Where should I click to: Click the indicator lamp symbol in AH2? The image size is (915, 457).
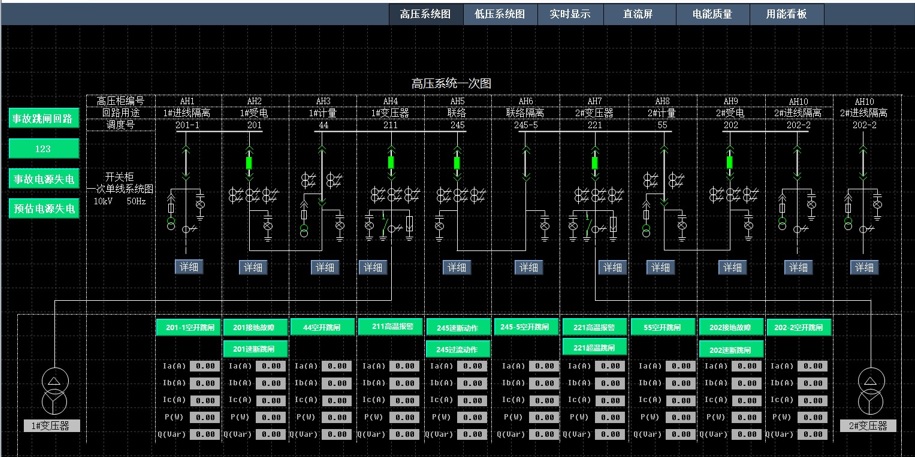[268, 226]
